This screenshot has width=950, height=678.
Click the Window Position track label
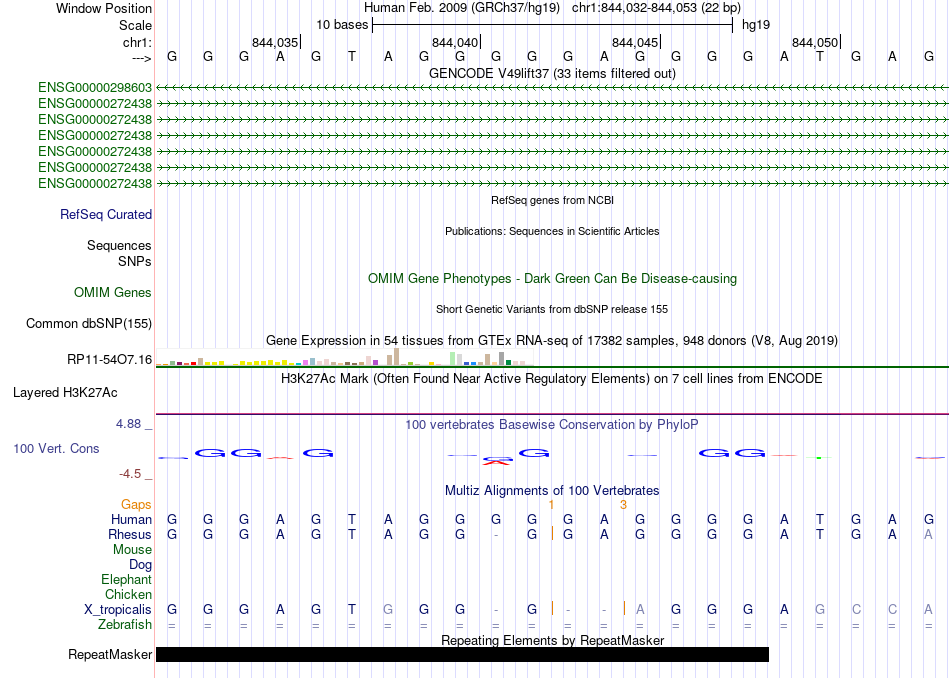pos(104,8)
